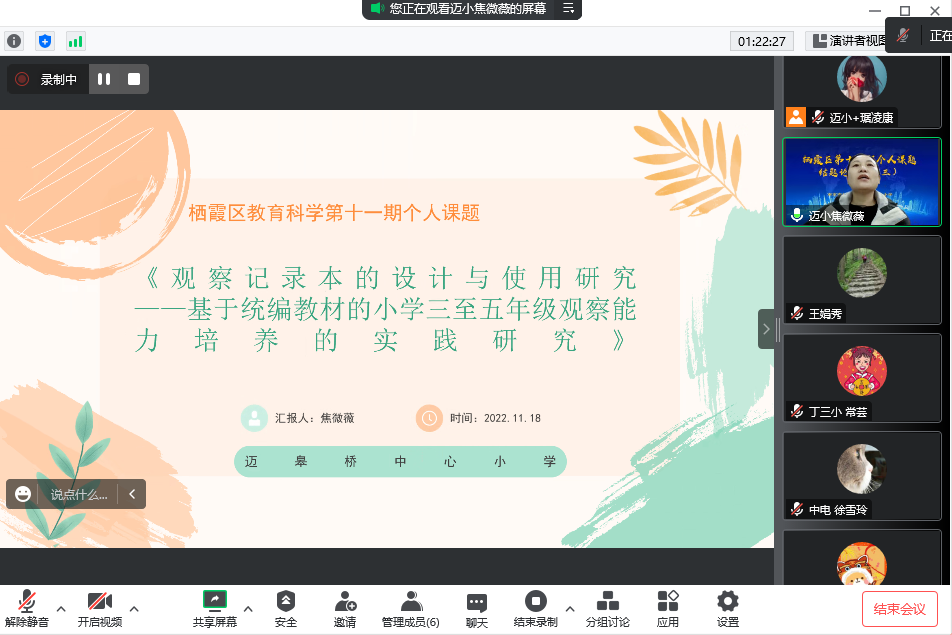Expand audio options arrow beside 解除静音
952x635 pixels.
coord(61,608)
